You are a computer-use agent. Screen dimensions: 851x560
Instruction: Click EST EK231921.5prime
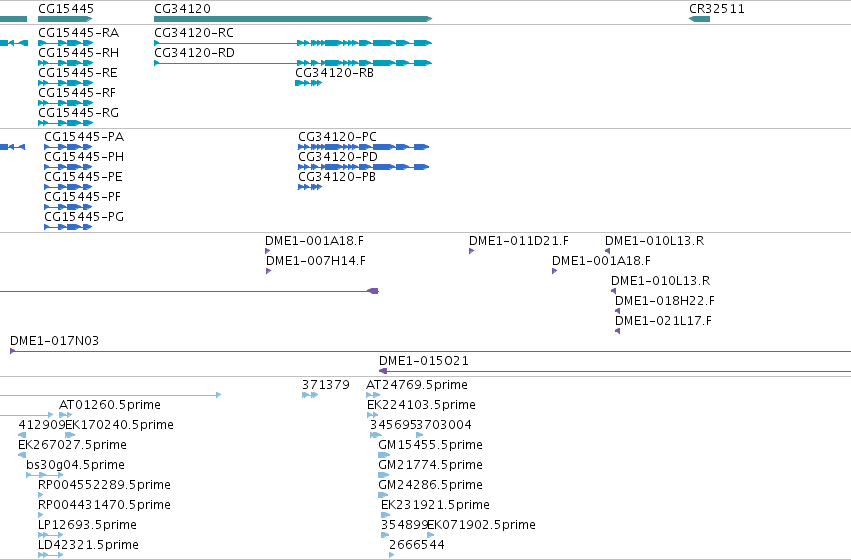tap(435, 505)
